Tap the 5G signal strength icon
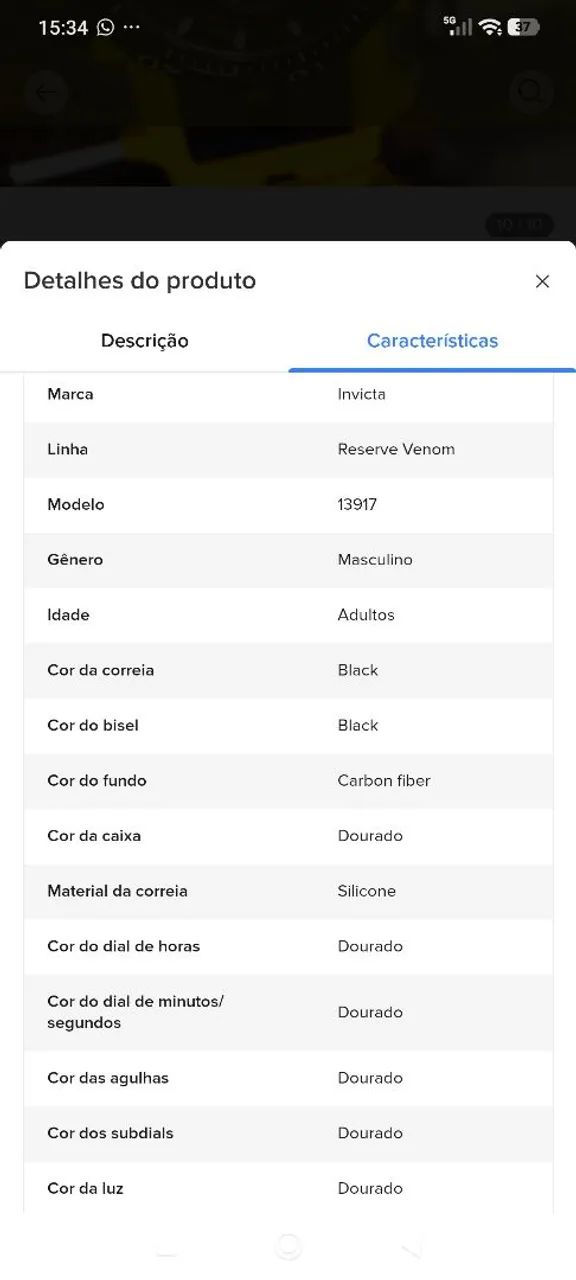The height and width of the screenshot is (1280, 576). (459, 26)
